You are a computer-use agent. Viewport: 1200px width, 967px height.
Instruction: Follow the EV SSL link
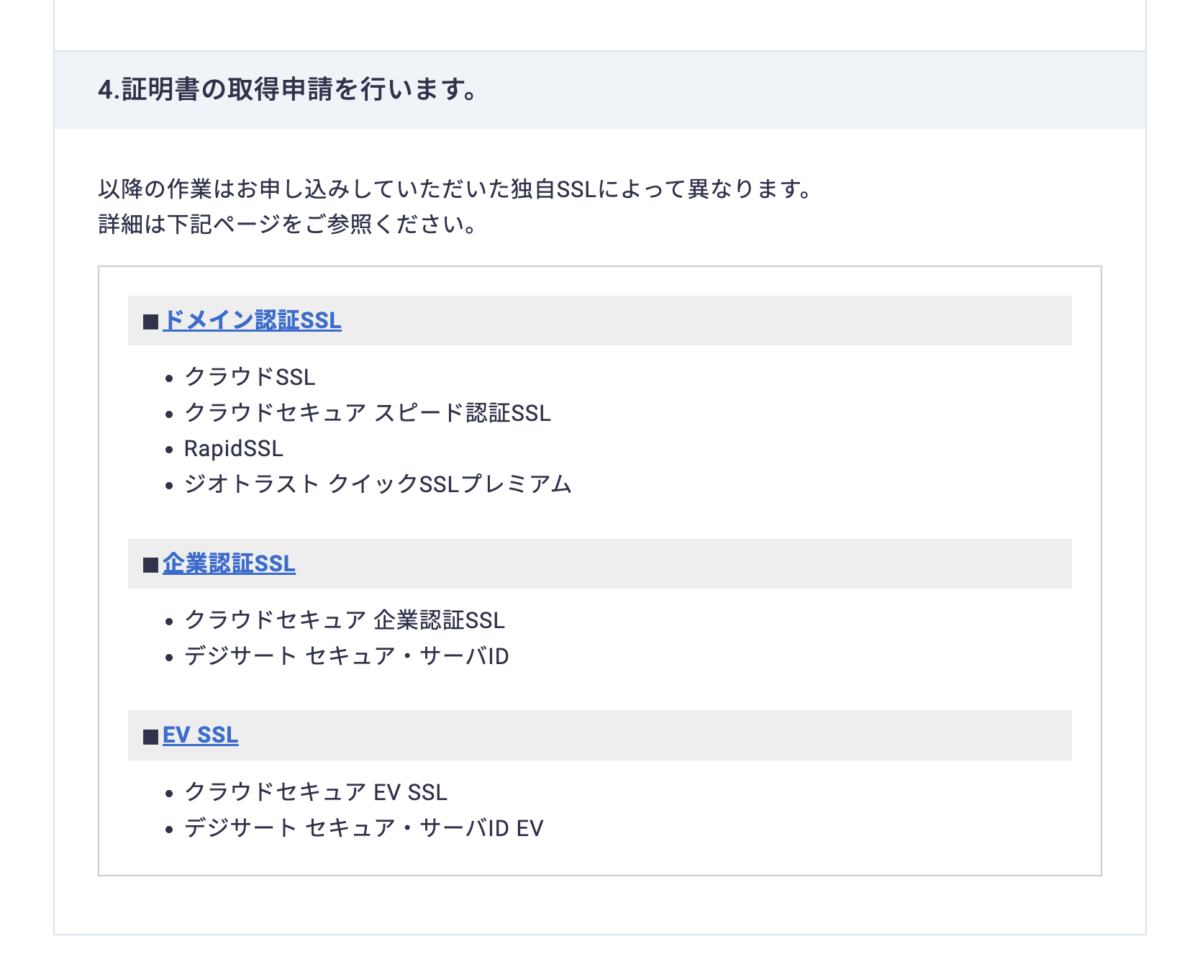[x=200, y=735]
